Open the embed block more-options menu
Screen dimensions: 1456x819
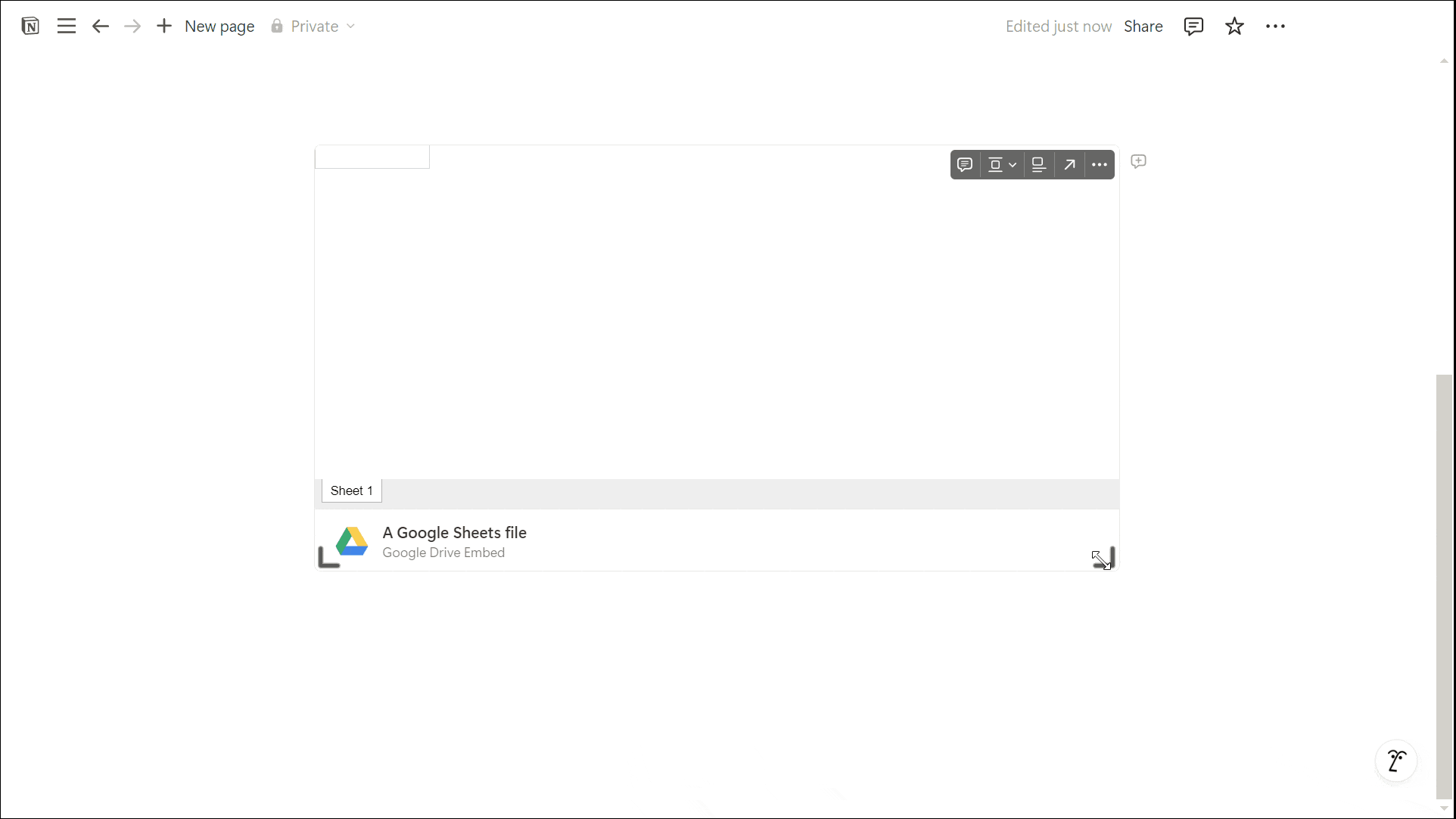(x=1100, y=164)
